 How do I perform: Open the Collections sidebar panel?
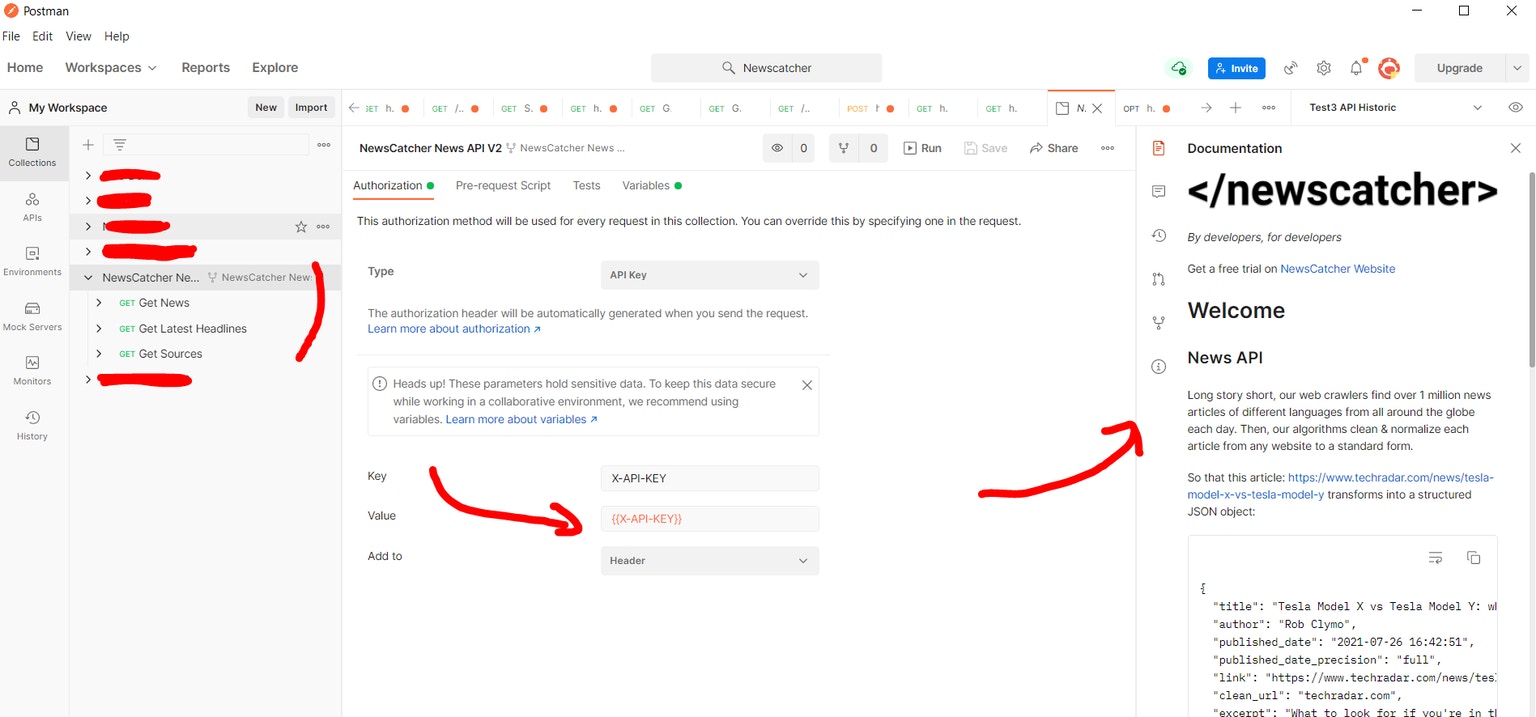(x=32, y=153)
